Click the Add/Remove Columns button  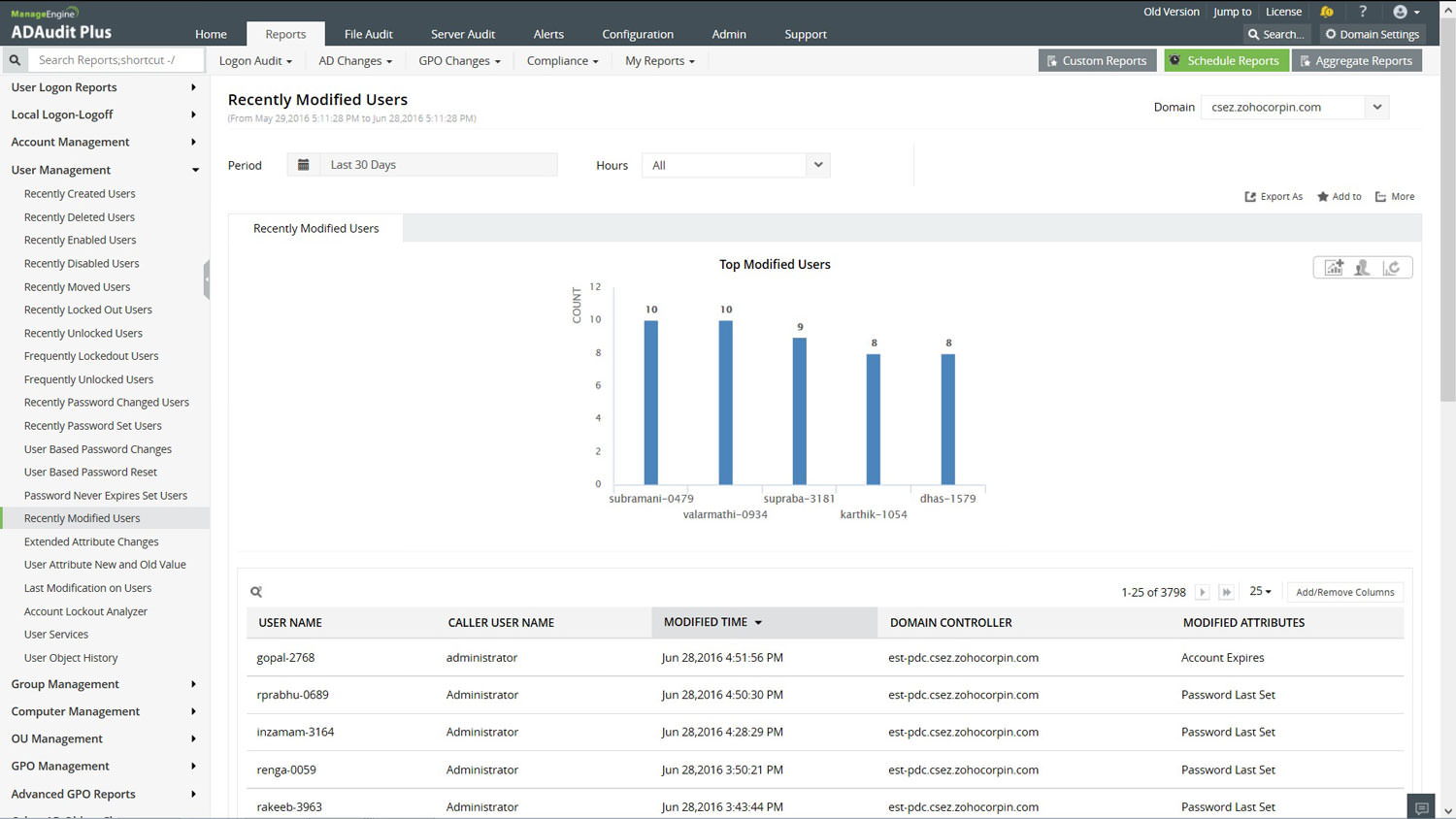tap(1344, 592)
